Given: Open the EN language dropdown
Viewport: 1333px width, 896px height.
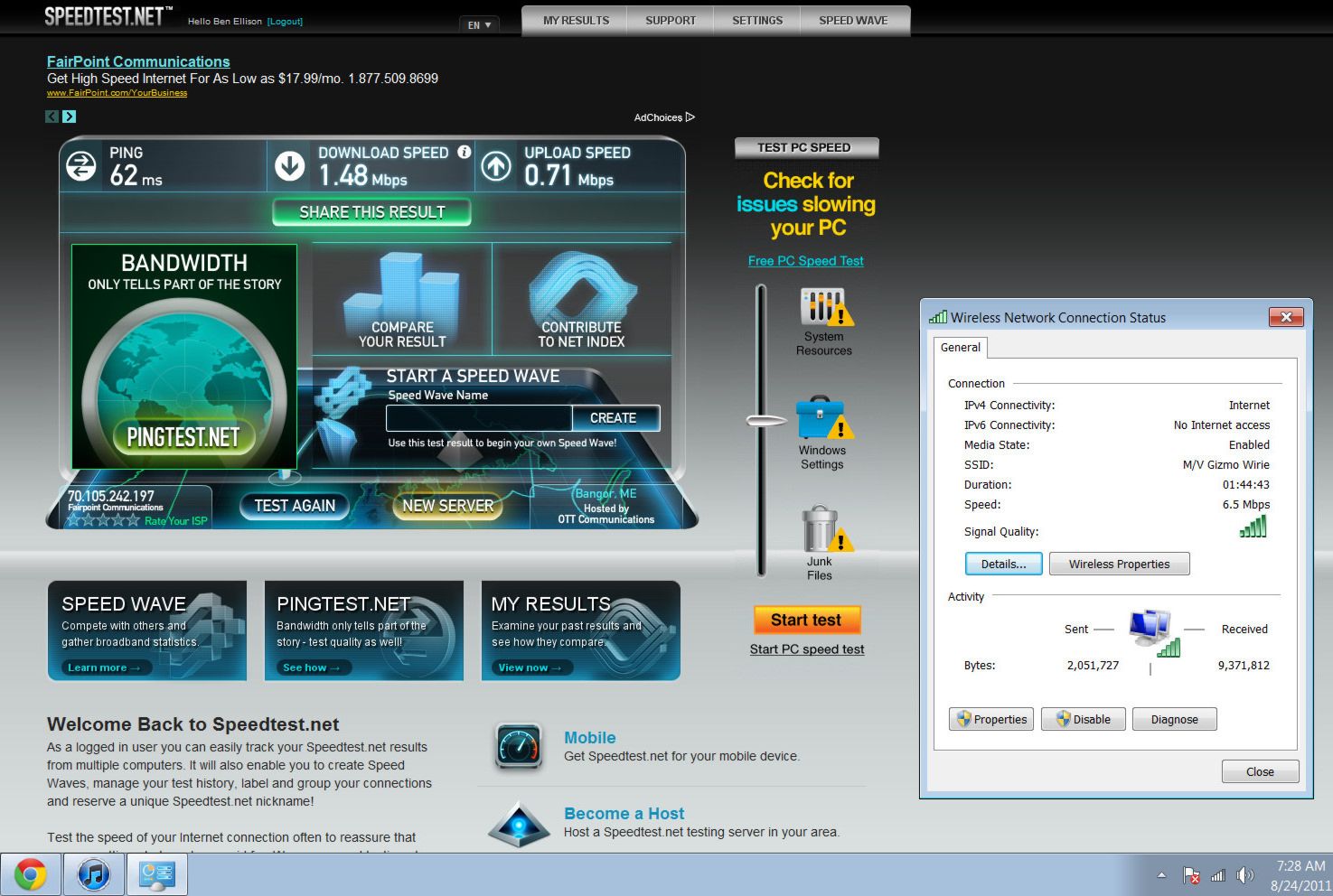Looking at the screenshot, I should pos(479,24).
